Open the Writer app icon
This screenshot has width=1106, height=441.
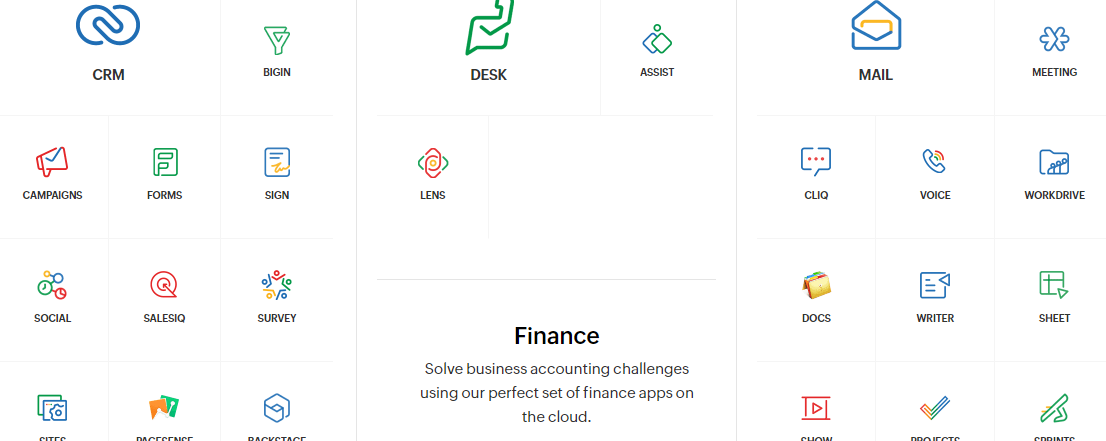935,285
